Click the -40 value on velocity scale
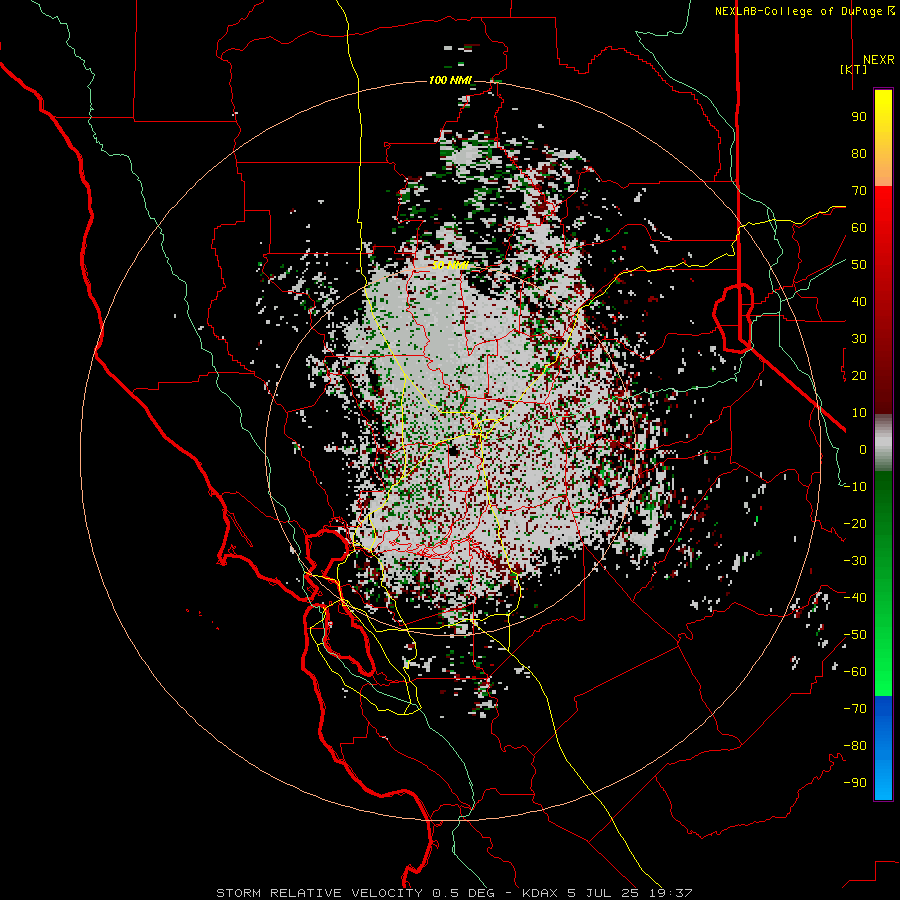900x900 pixels. (x=855, y=598)
